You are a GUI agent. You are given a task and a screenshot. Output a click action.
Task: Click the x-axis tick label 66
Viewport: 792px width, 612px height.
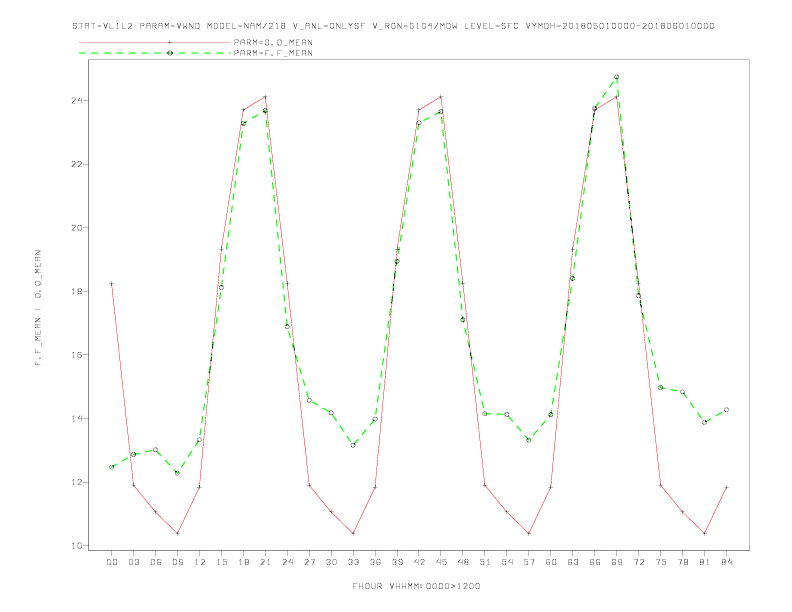pos(595,562)
